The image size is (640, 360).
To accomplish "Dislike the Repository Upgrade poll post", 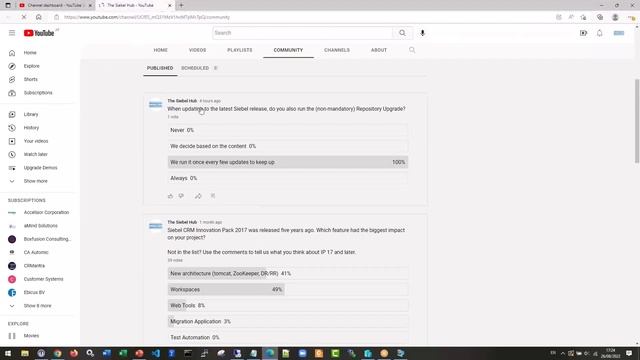I will click(x=181, y=196).
